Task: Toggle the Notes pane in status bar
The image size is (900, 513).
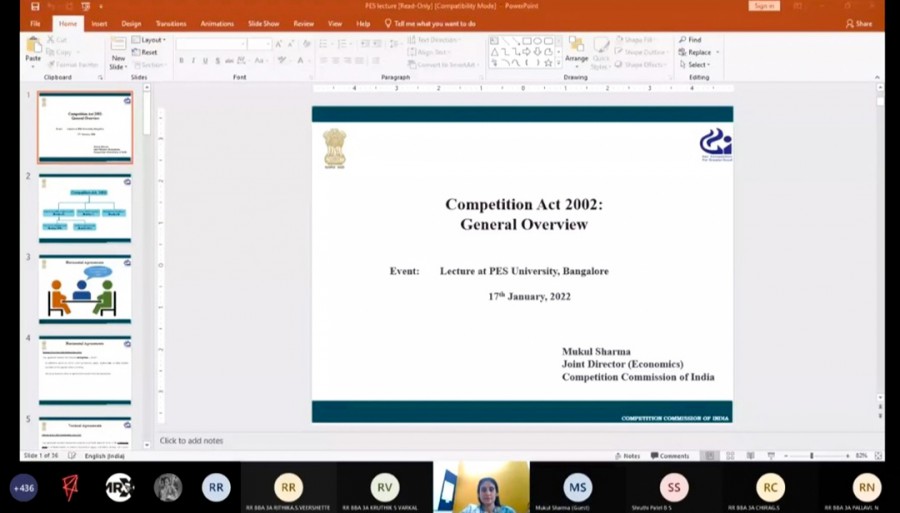Action: coord(627,456)
